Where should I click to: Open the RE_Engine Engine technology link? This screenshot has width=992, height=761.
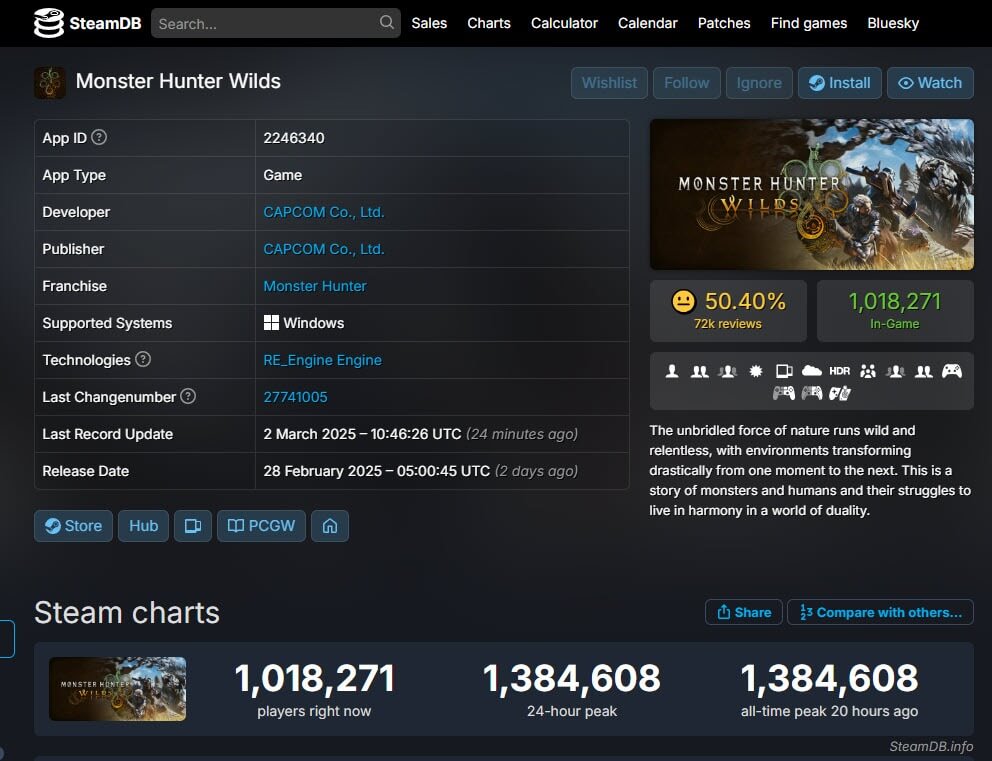coord(323,360)
